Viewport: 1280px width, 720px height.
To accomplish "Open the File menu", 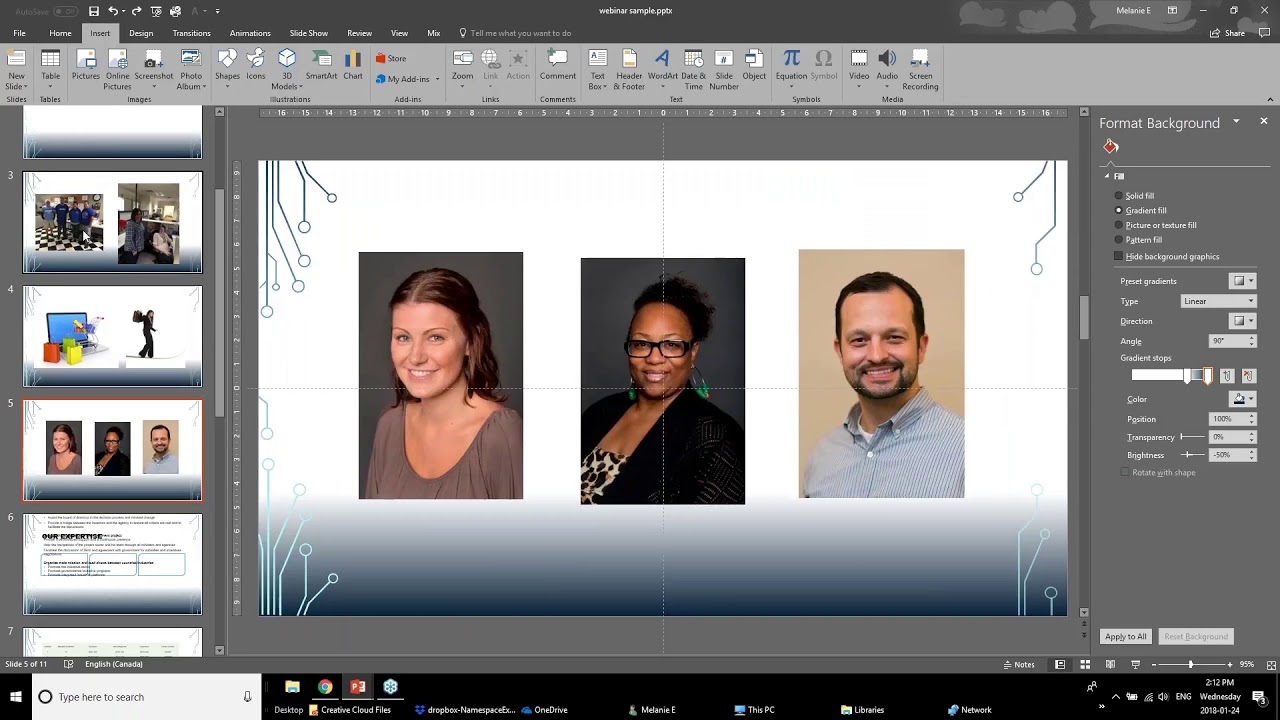I will 19,33.
